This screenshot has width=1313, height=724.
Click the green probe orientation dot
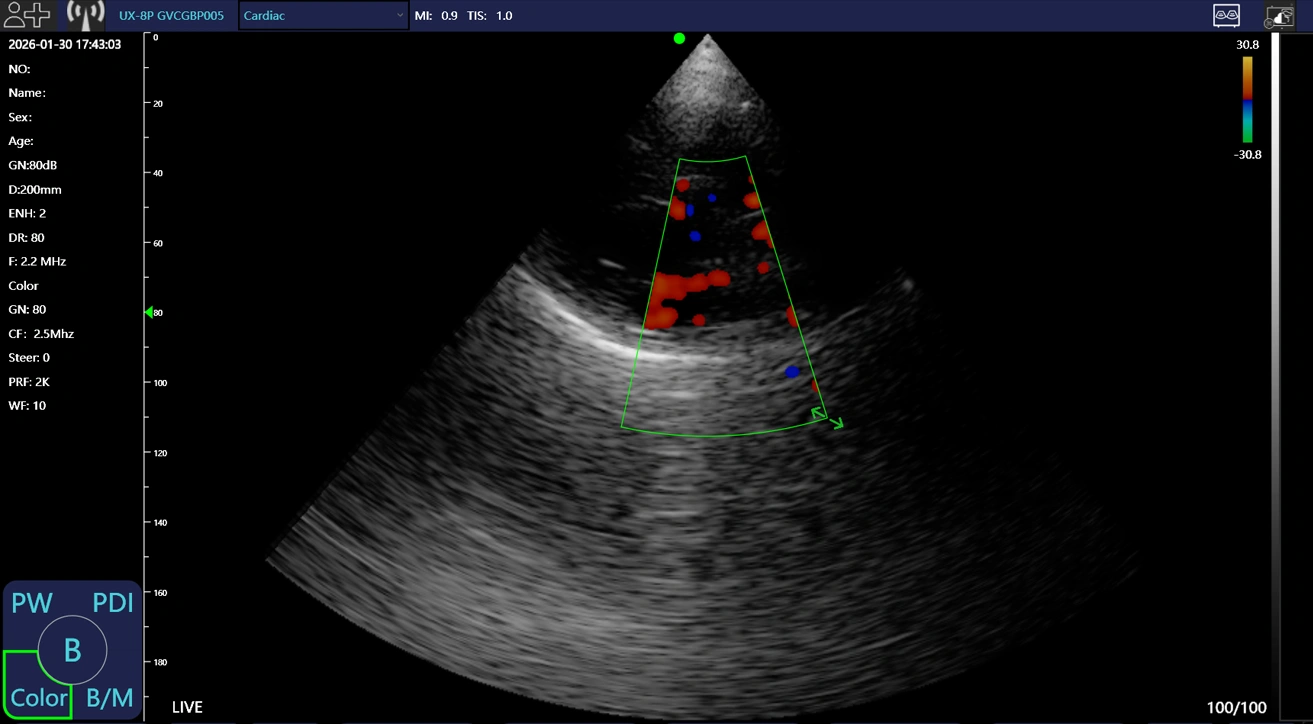[x=679, y=38]
